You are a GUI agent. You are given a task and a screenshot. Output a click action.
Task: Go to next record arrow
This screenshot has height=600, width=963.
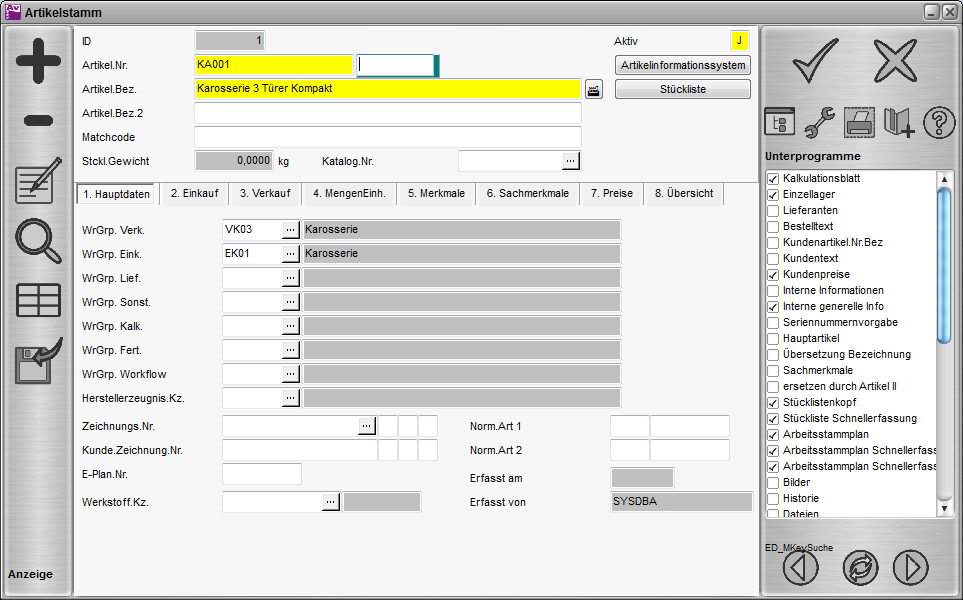click(911, 568)
